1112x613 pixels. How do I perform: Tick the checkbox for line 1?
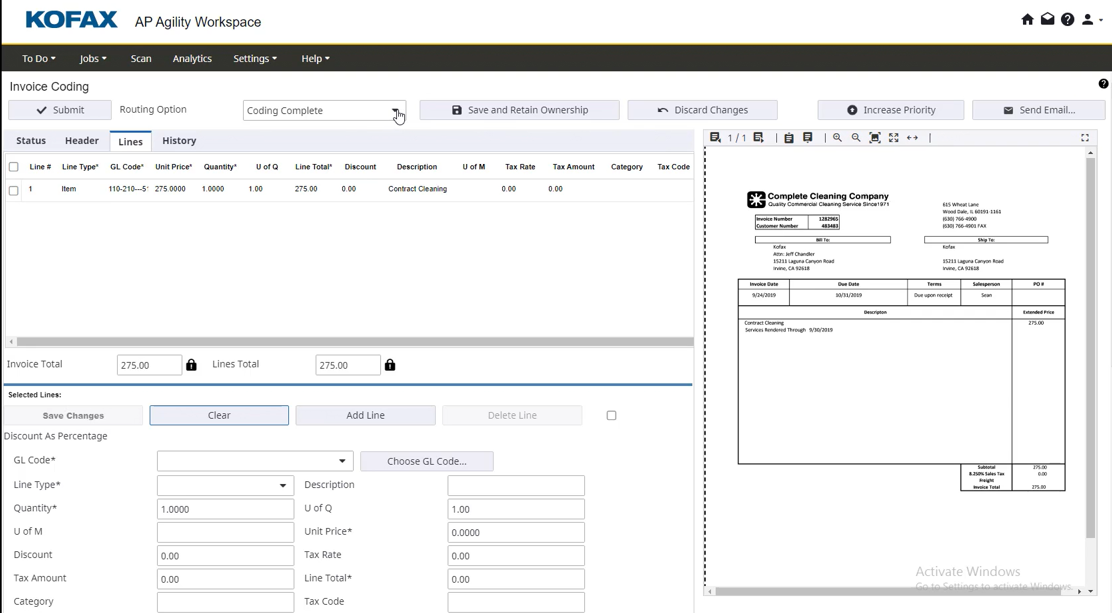click(x=14, y=190)
